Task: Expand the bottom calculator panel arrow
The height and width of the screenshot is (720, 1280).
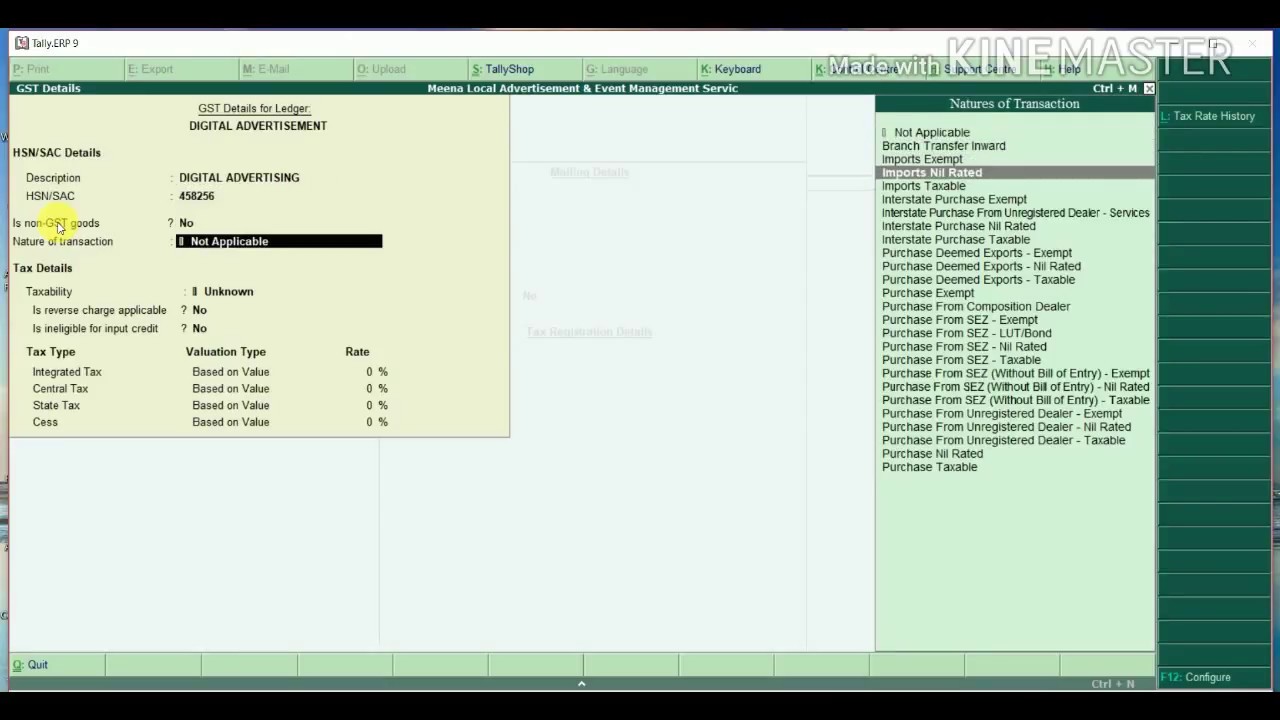Action: coord(581,684)
